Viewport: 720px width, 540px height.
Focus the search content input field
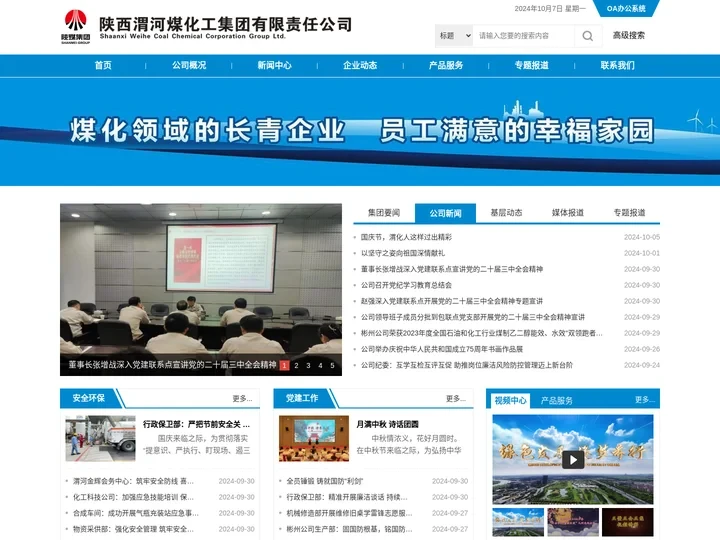[523, 36]
